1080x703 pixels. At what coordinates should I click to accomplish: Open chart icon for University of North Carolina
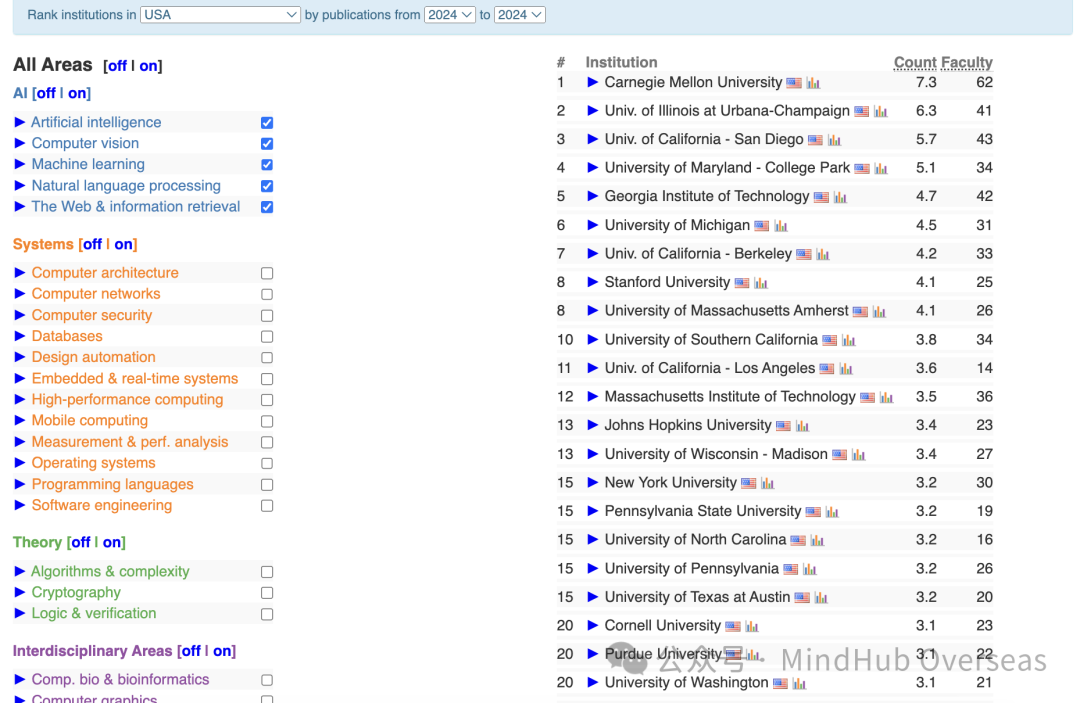(x=818, y=541)
